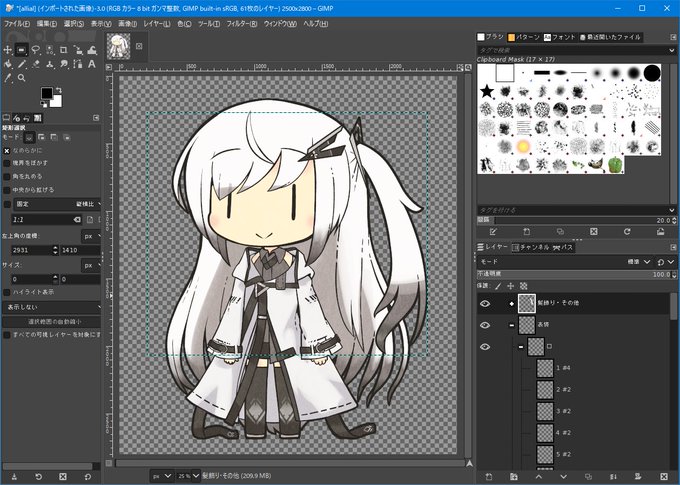Restore tool options defaults icon at bottom left

point(88,476)
